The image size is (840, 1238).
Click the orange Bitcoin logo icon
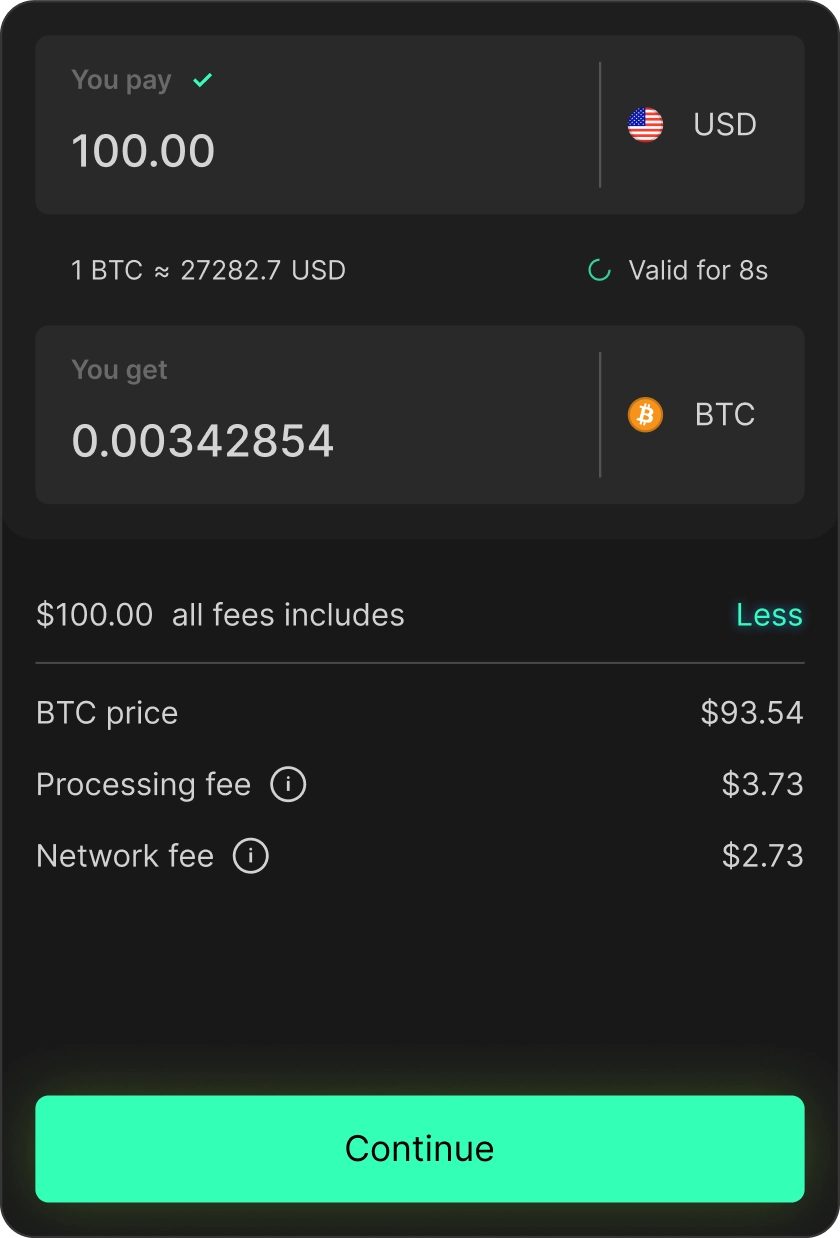(645, 414)
